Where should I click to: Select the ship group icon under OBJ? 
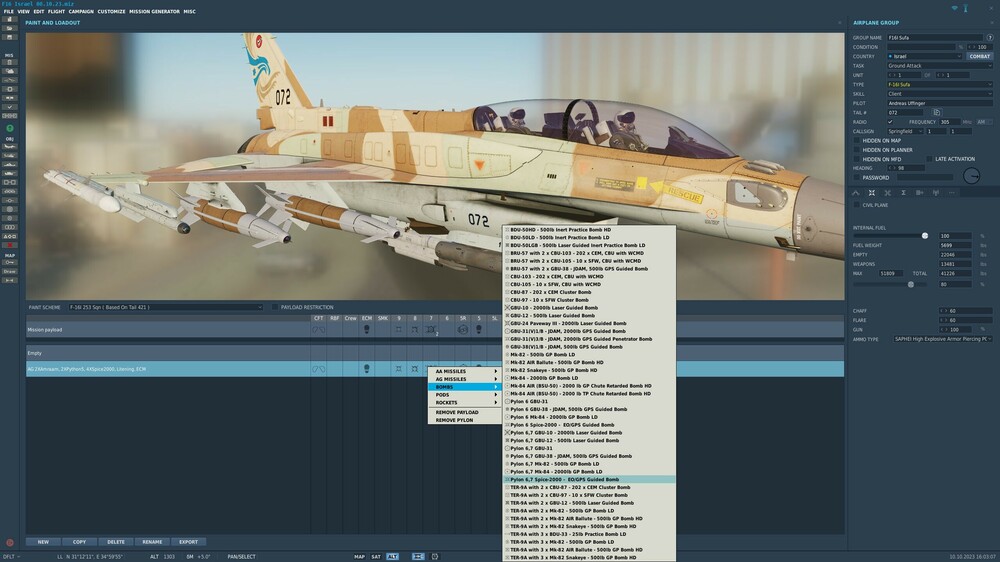(9, 165)
